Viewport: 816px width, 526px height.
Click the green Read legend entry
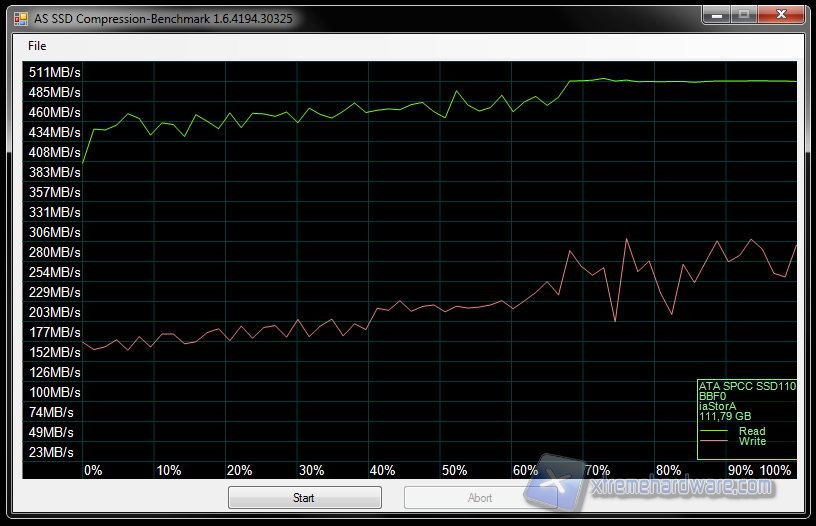pyautogui.click(x=751, y=431)
